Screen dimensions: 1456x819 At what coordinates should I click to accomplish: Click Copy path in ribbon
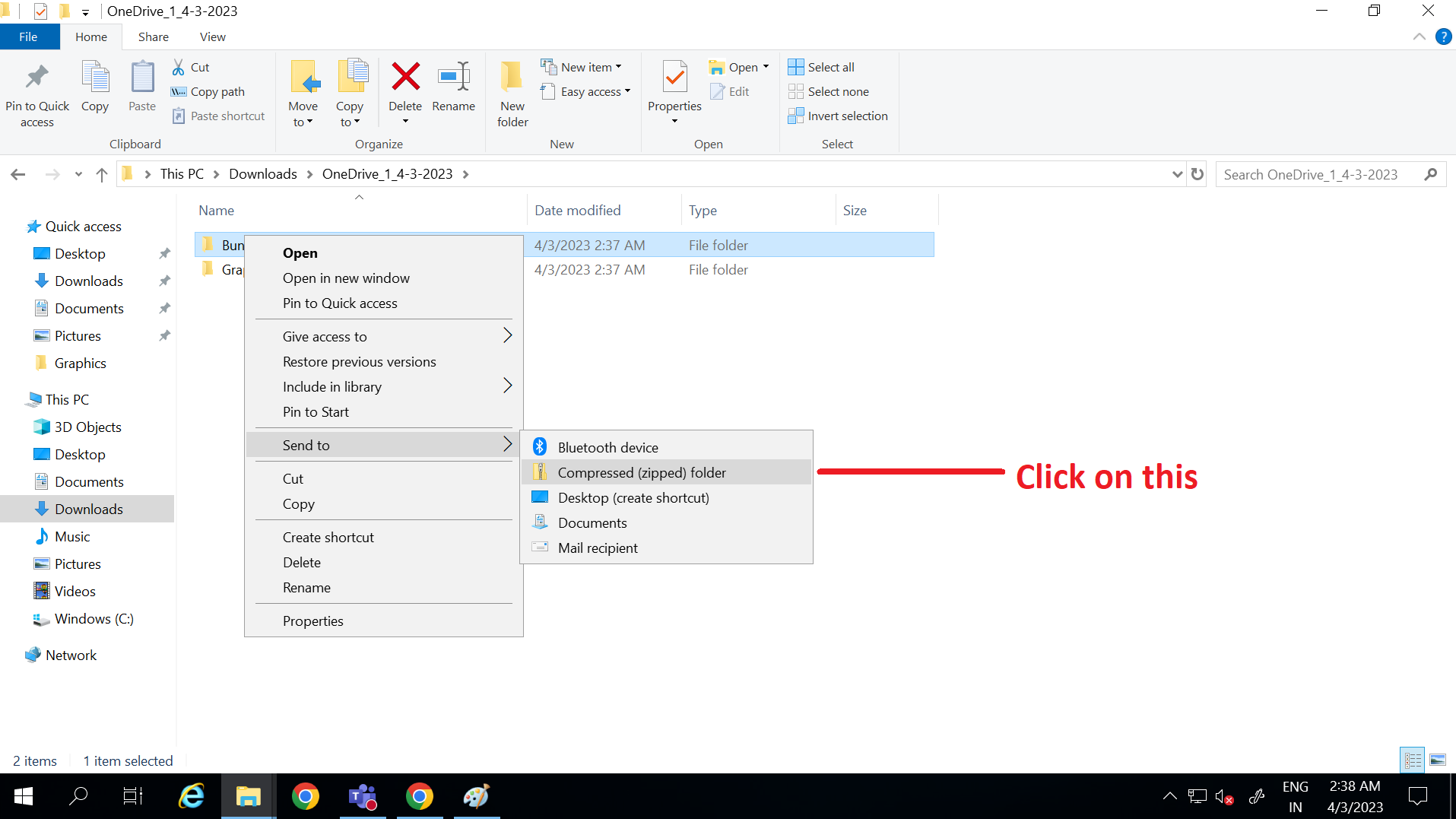pyautogui.click(x=208, y=91)
